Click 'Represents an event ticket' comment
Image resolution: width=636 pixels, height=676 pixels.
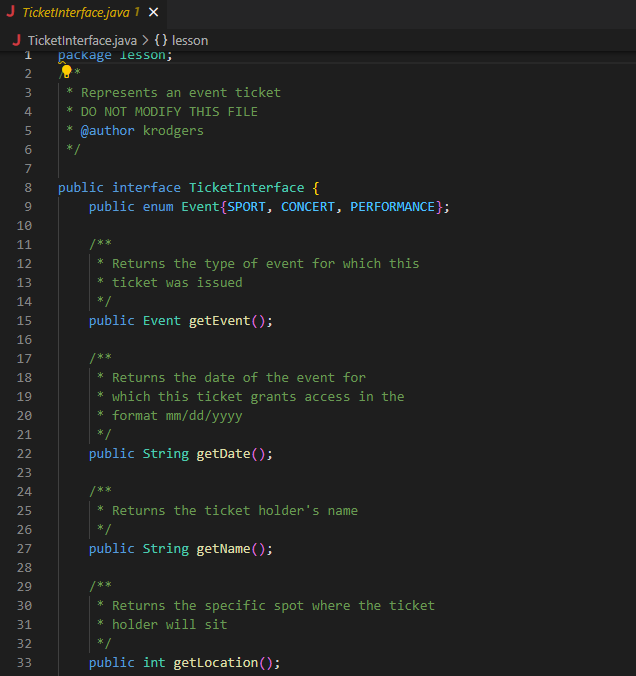pos(181,93)
